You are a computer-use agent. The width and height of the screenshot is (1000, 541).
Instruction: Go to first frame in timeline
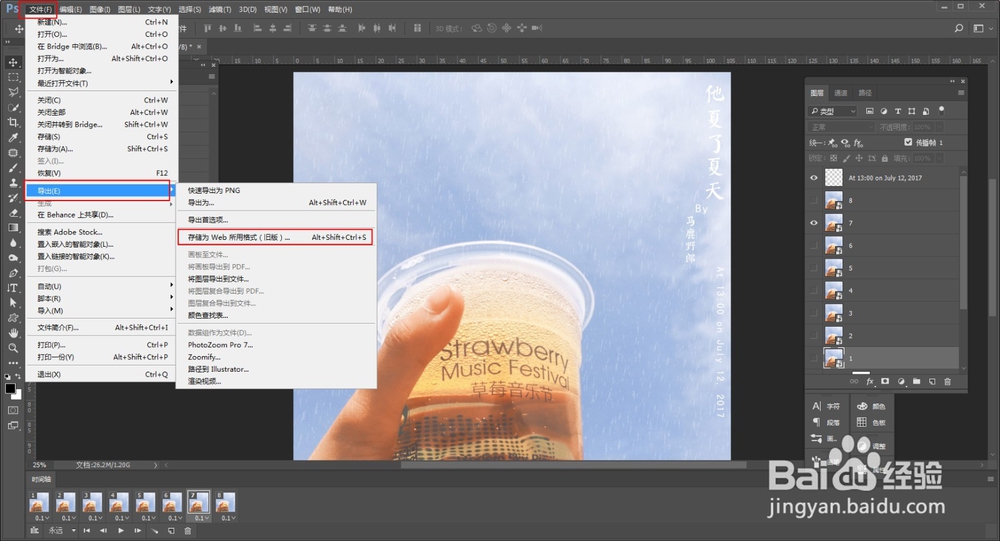pos(87,531)
